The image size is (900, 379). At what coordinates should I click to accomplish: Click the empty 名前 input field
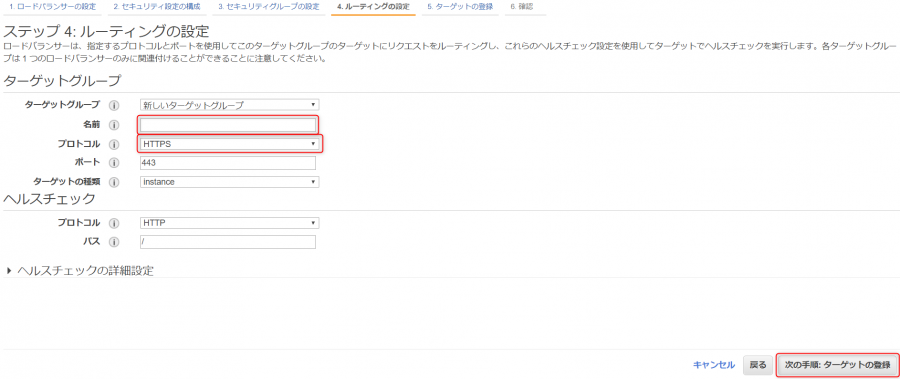(228, 125)
